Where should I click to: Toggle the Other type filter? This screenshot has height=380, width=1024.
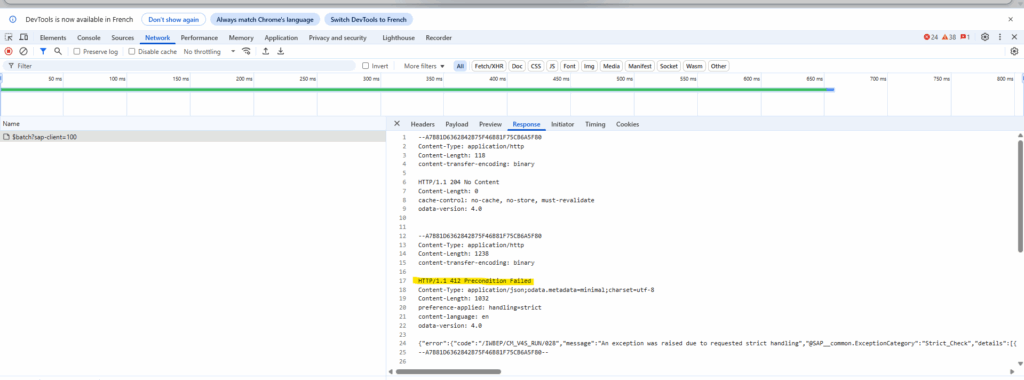pos(718,66)
